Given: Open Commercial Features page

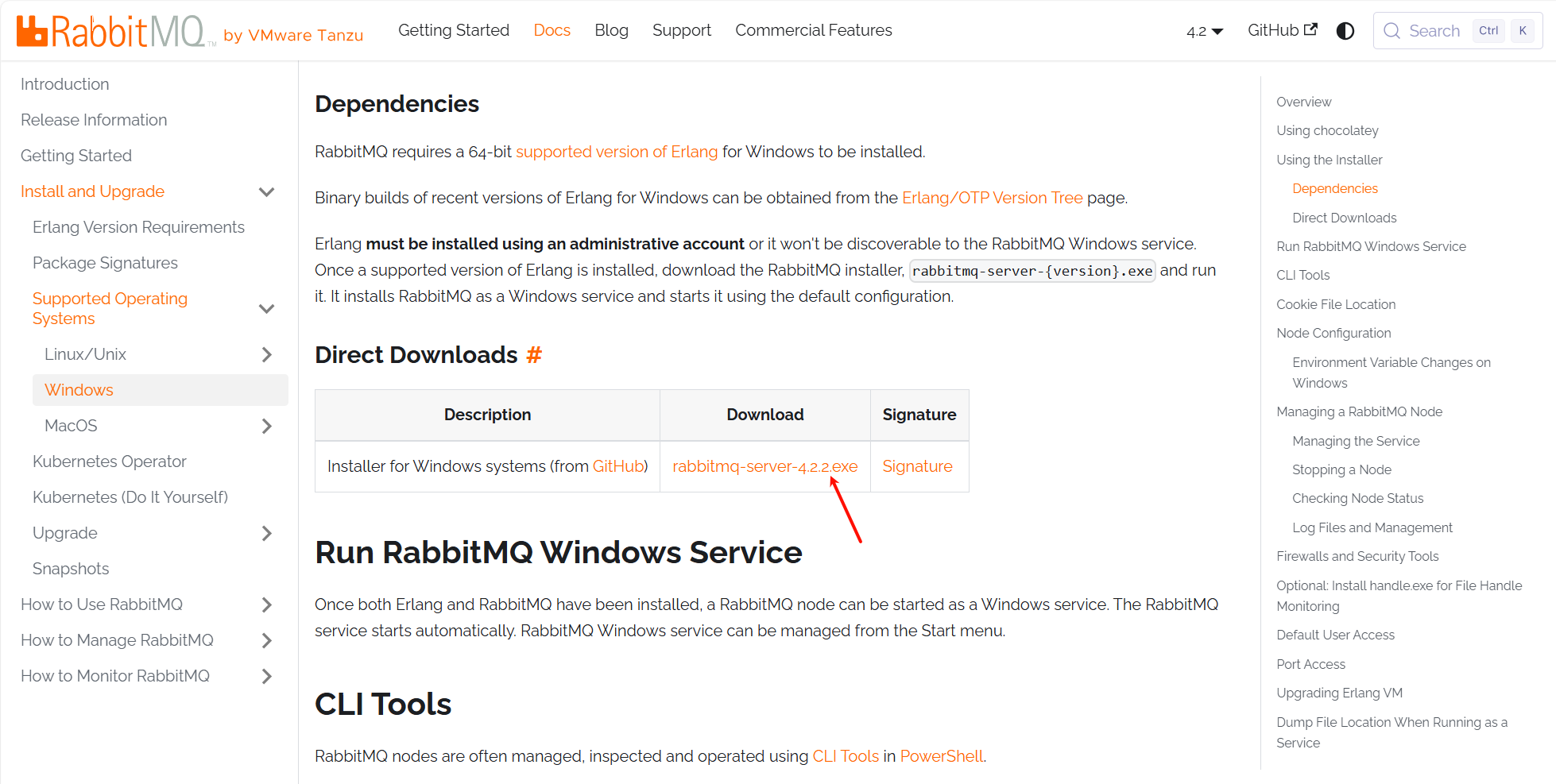Looking at the screenshot, I should [x=814, y=30].
